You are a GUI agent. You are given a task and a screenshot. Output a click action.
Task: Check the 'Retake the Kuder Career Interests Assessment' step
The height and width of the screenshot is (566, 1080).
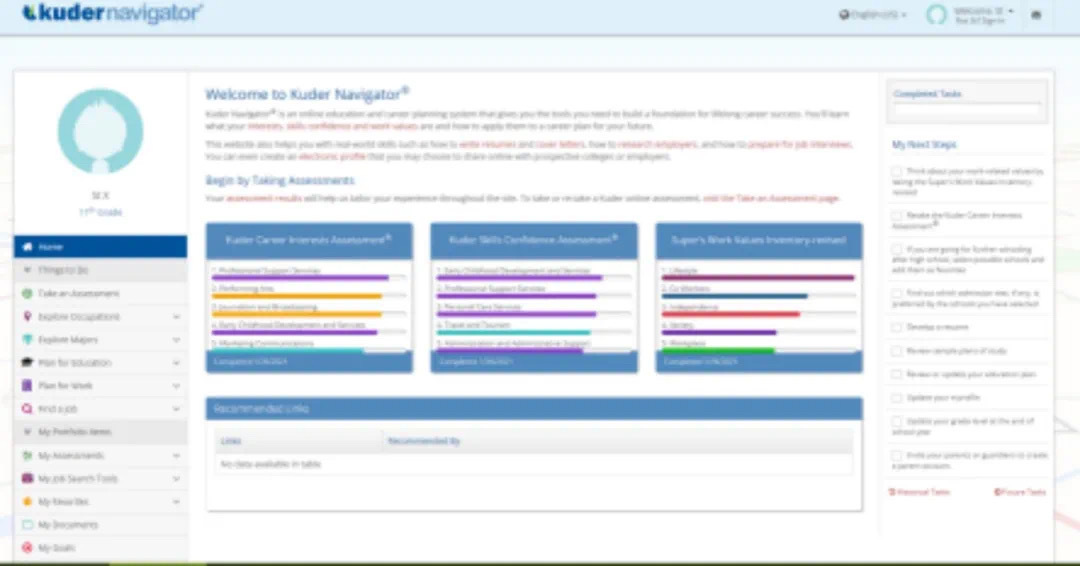coord(897,216)
